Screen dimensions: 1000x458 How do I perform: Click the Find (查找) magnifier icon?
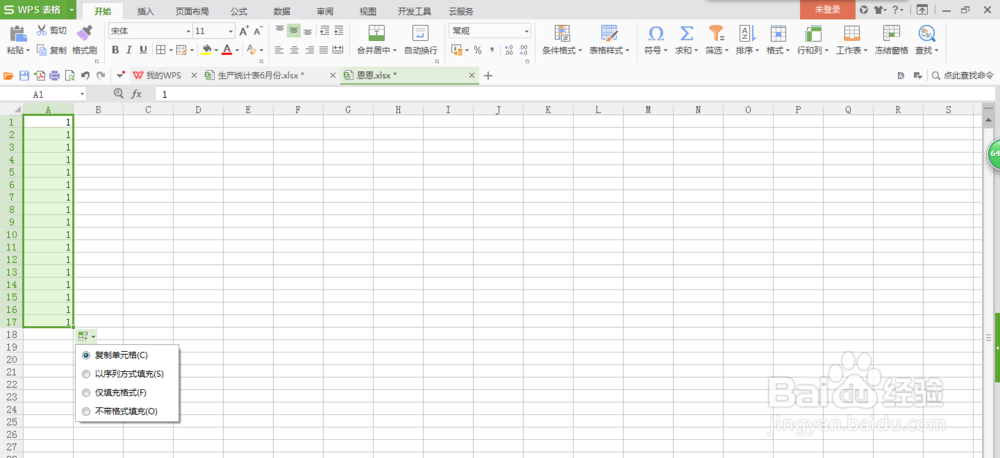coord(926,33)
